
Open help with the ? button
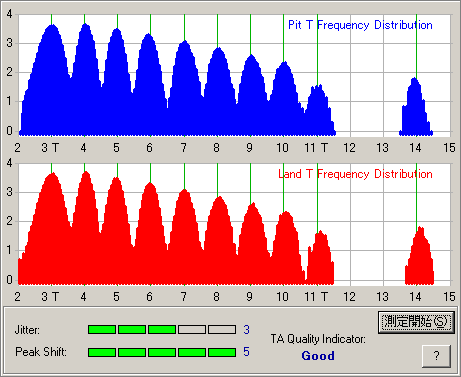pos(436,356)
